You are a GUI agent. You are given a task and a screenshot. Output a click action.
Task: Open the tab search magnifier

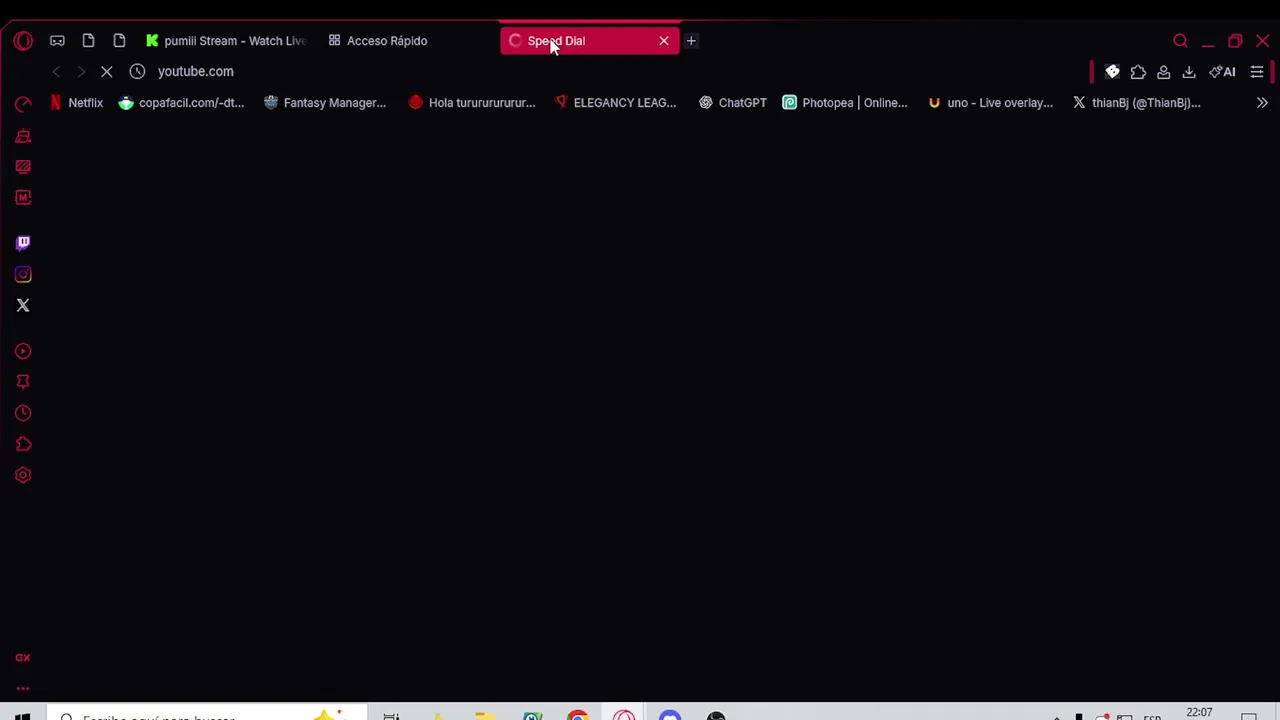[x=1181, y=41]
